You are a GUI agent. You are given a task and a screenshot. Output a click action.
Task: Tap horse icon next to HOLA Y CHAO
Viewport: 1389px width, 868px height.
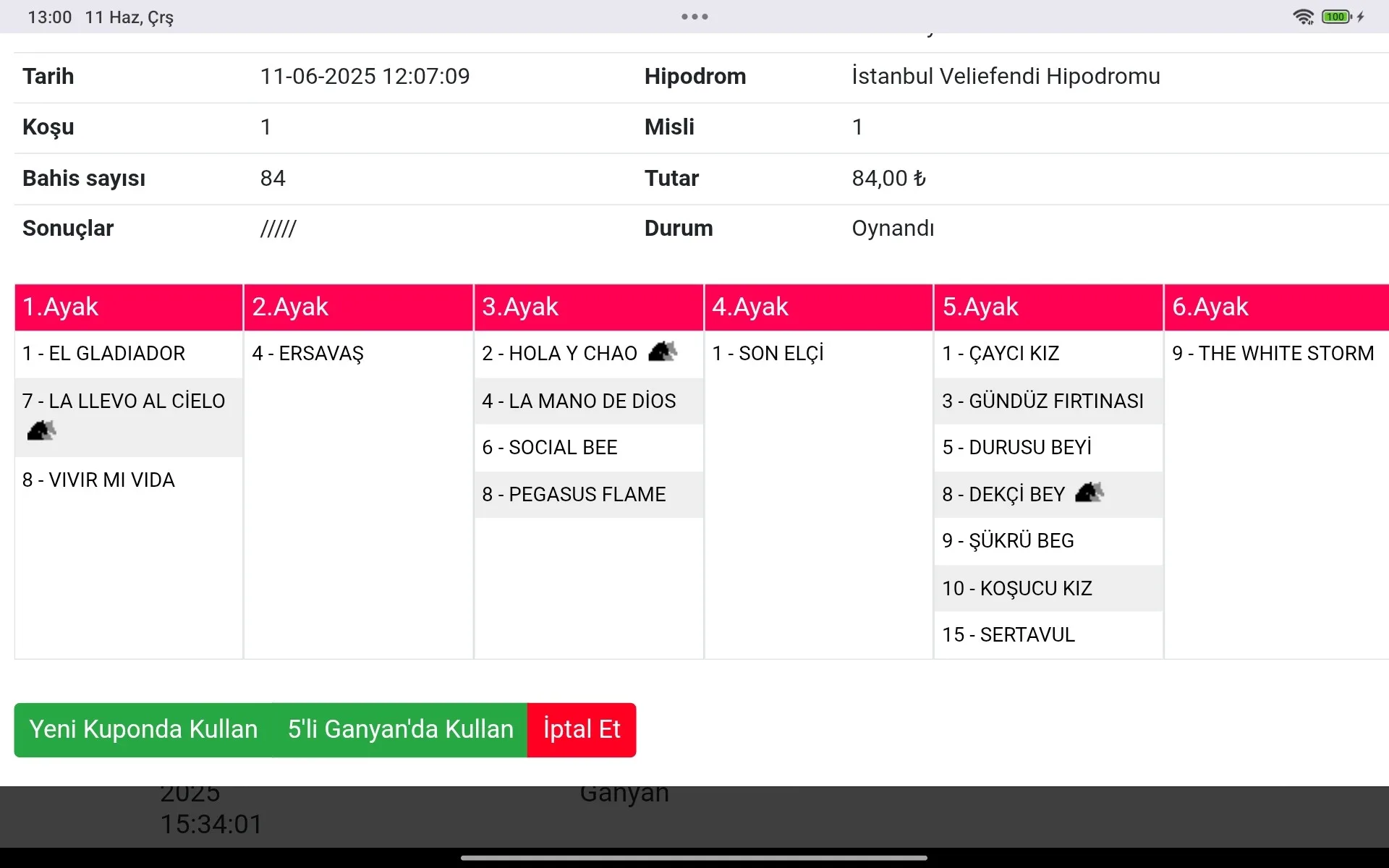click(x=662, y=352)
